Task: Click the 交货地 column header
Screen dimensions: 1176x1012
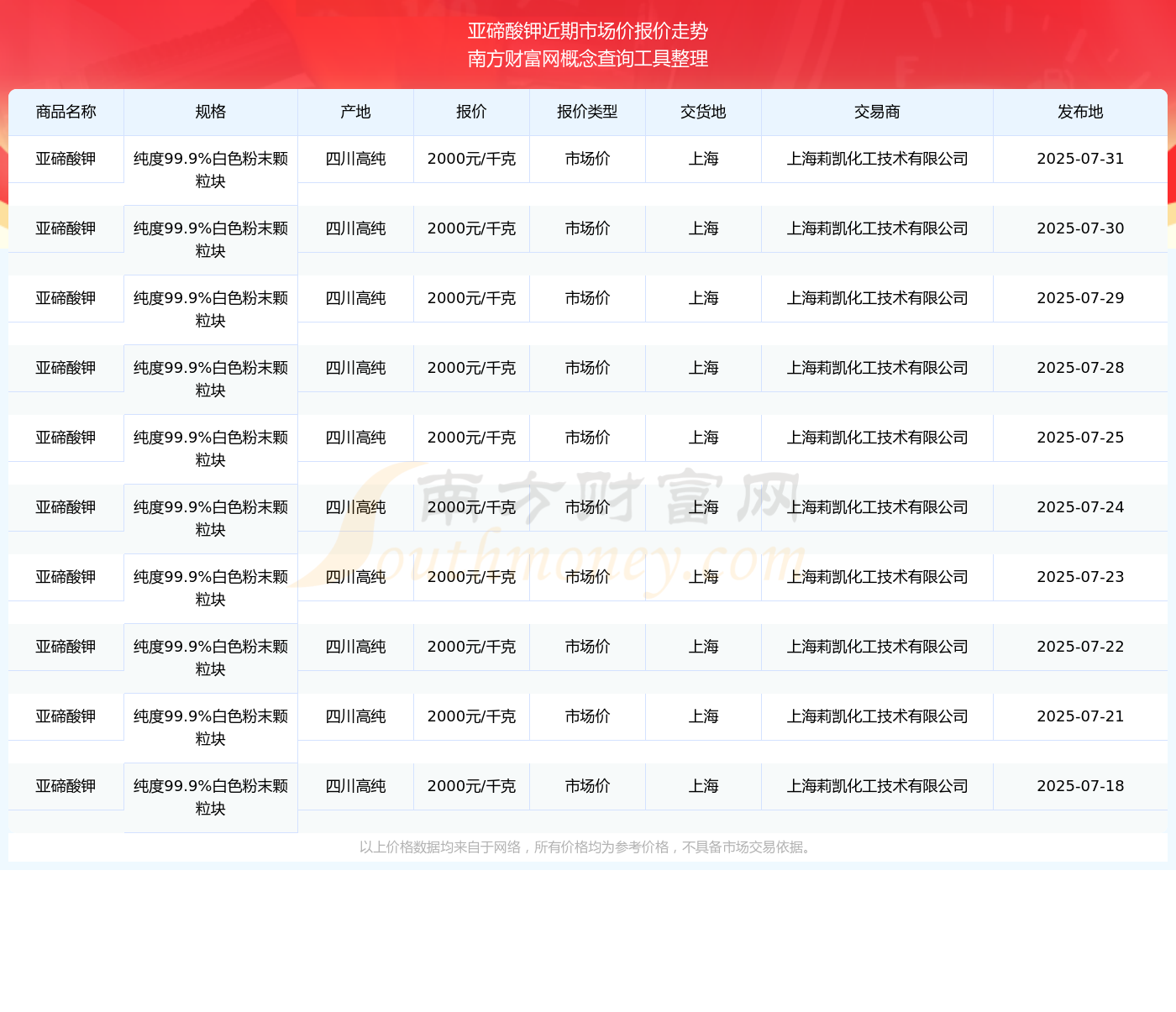Action: (704, 112)
